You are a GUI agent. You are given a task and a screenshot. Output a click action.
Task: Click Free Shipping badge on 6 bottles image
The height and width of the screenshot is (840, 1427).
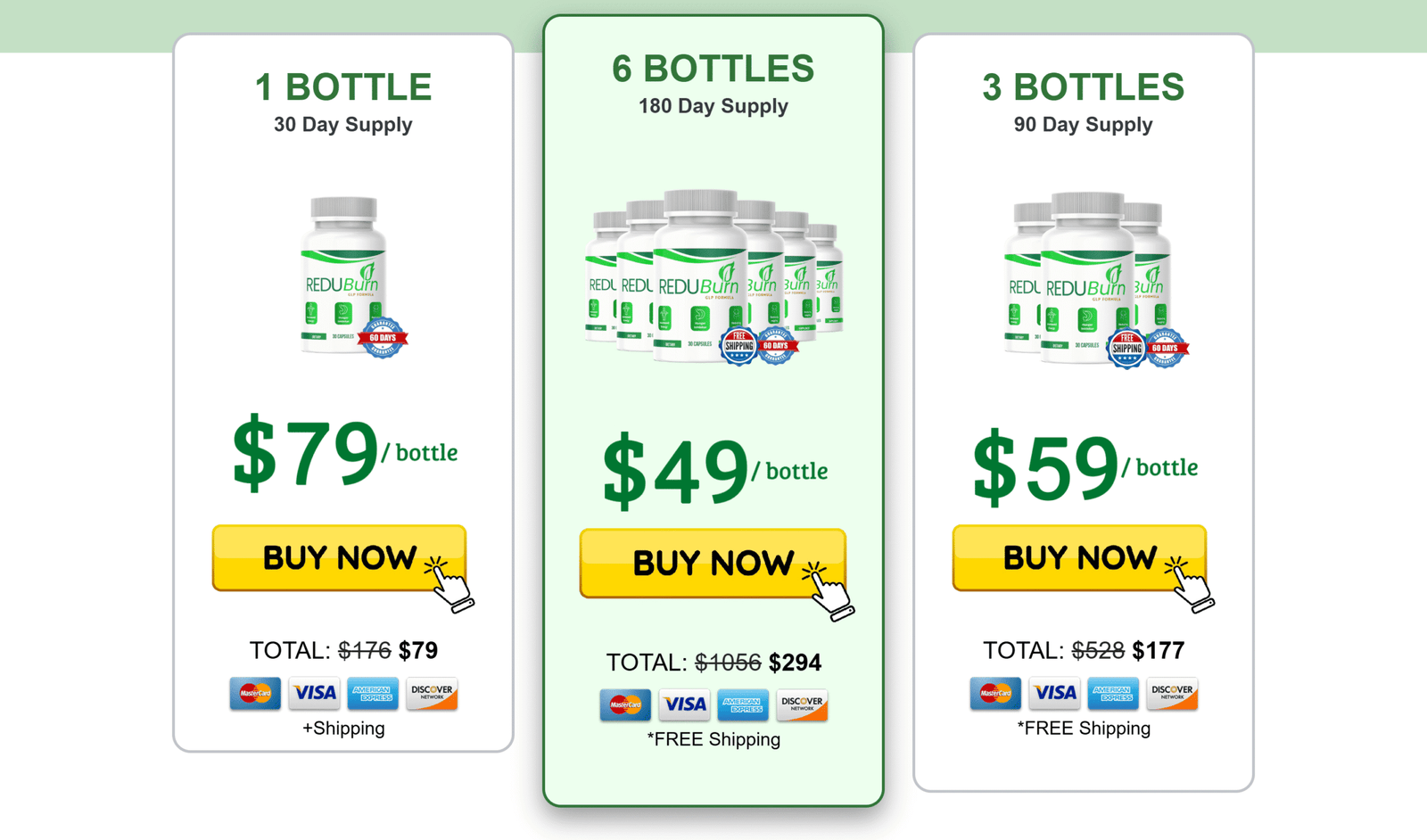pyautogui.click(x=739, y=346)
